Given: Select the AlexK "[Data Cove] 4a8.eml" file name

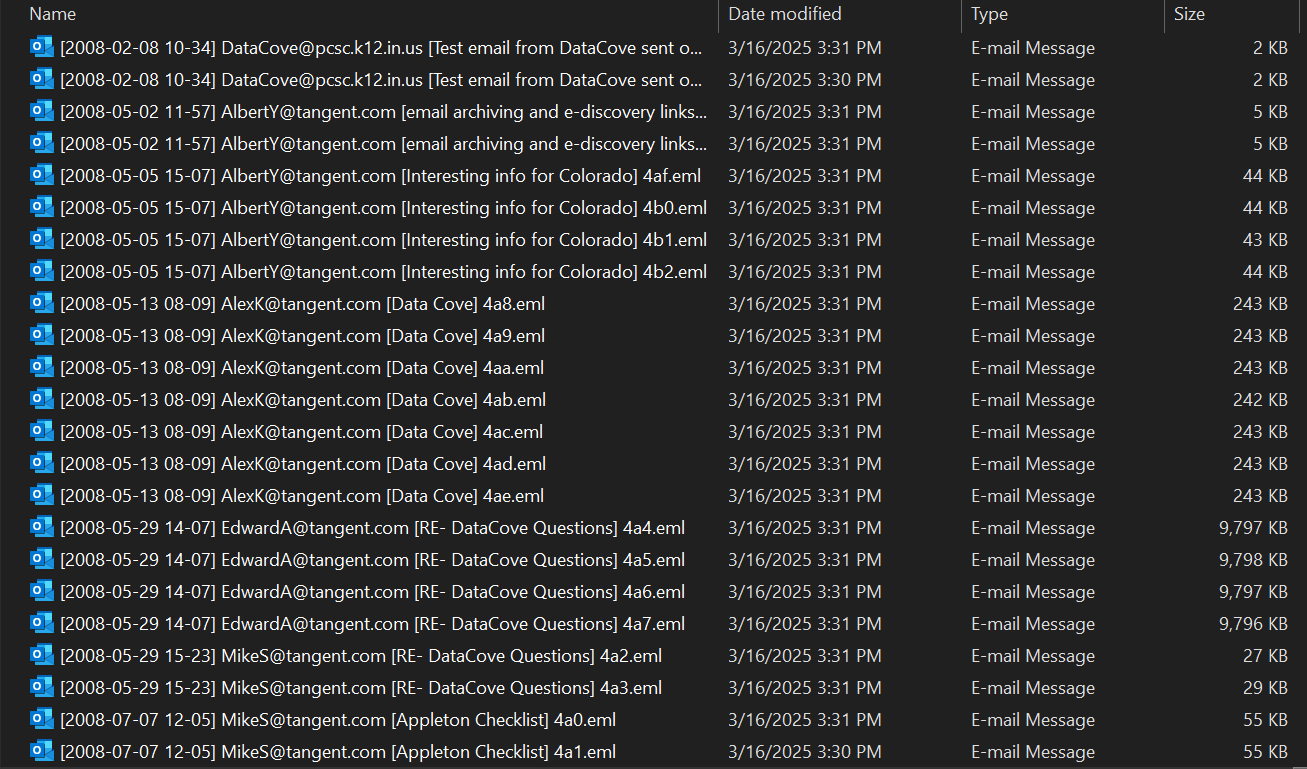Looking at the screenshot, I should coord(302,304).
